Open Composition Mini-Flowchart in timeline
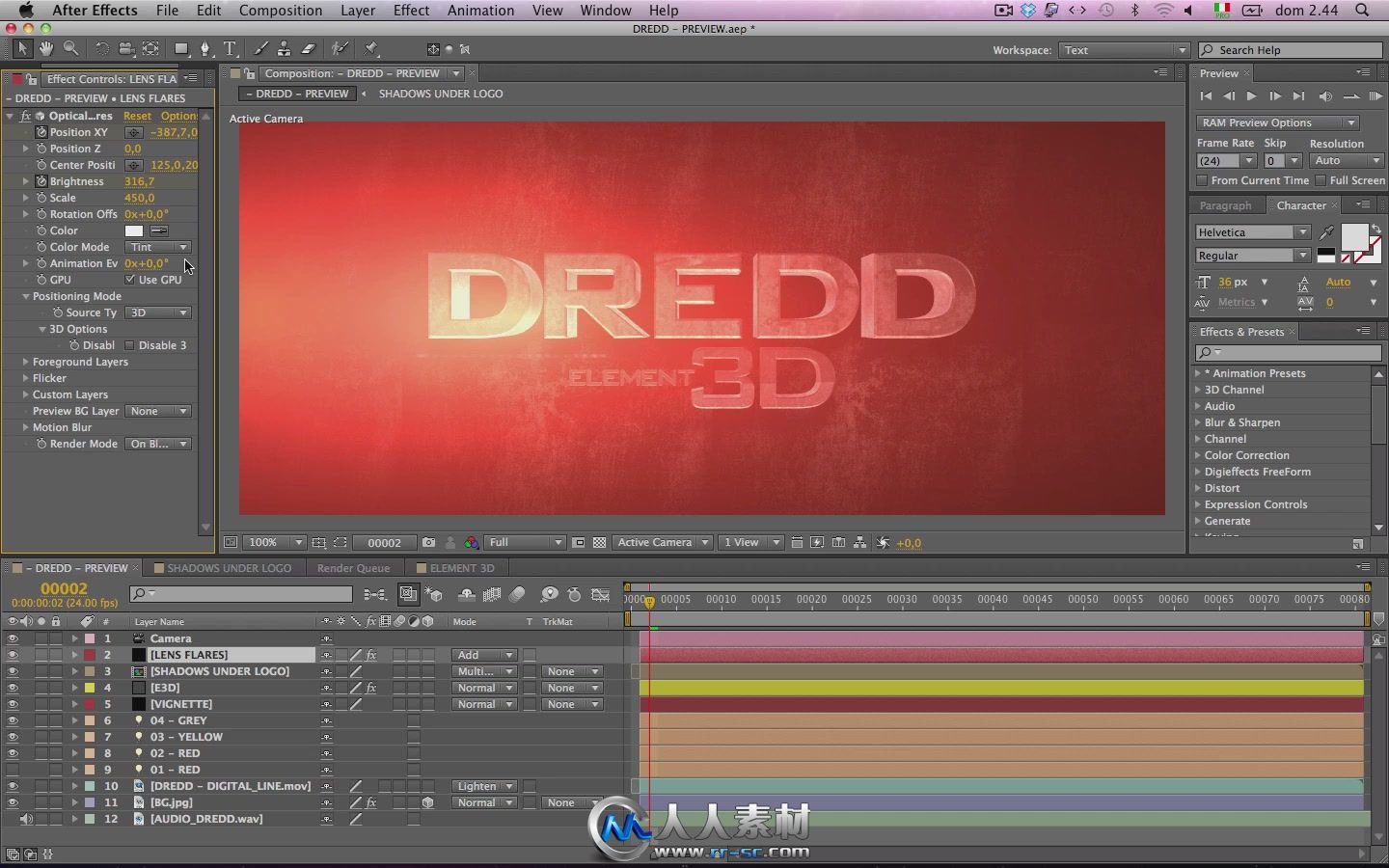Screen dimensions: 1389x868 375,595
